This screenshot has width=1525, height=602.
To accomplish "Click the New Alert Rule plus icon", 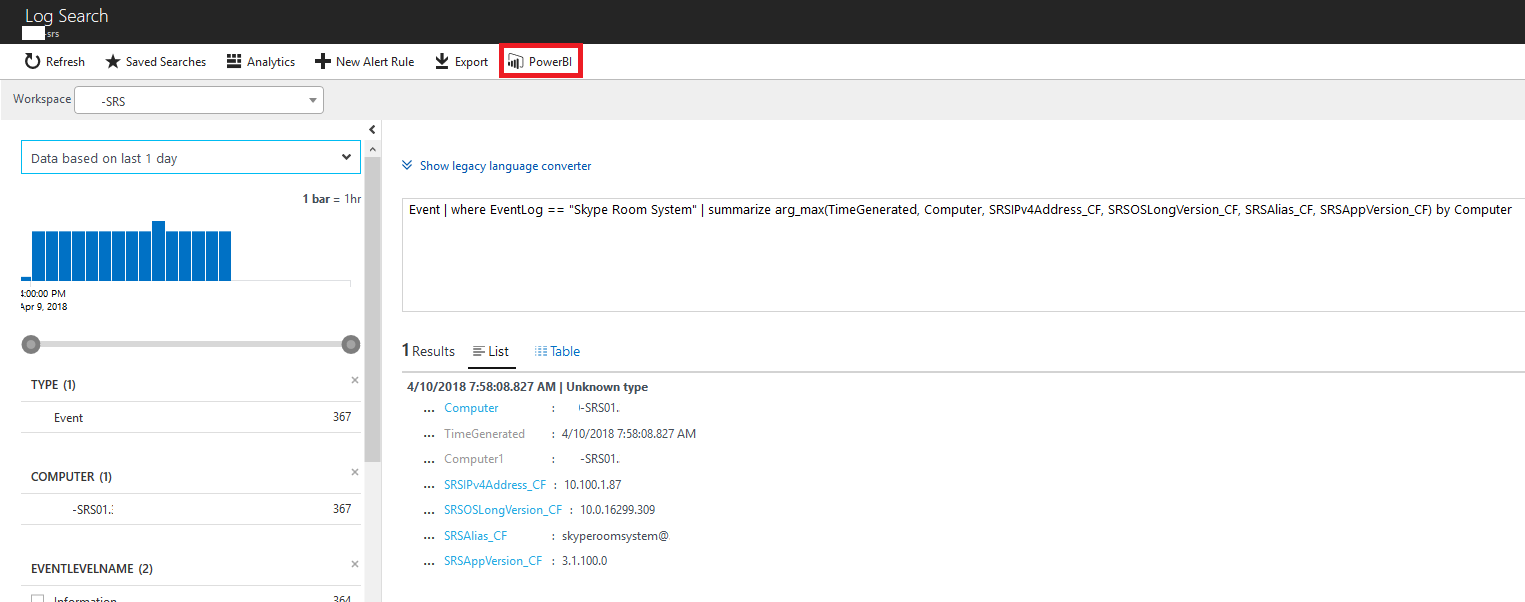I will tap(322, 62).
